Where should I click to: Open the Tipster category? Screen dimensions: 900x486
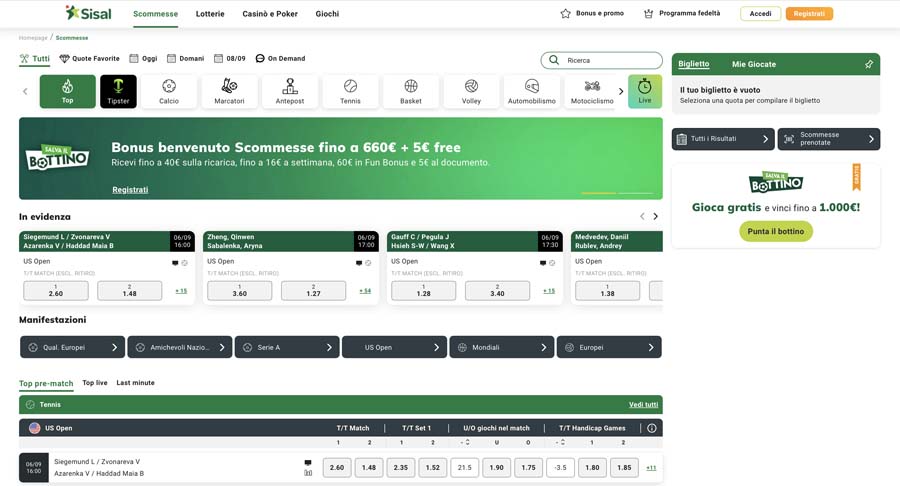(118, 91)
